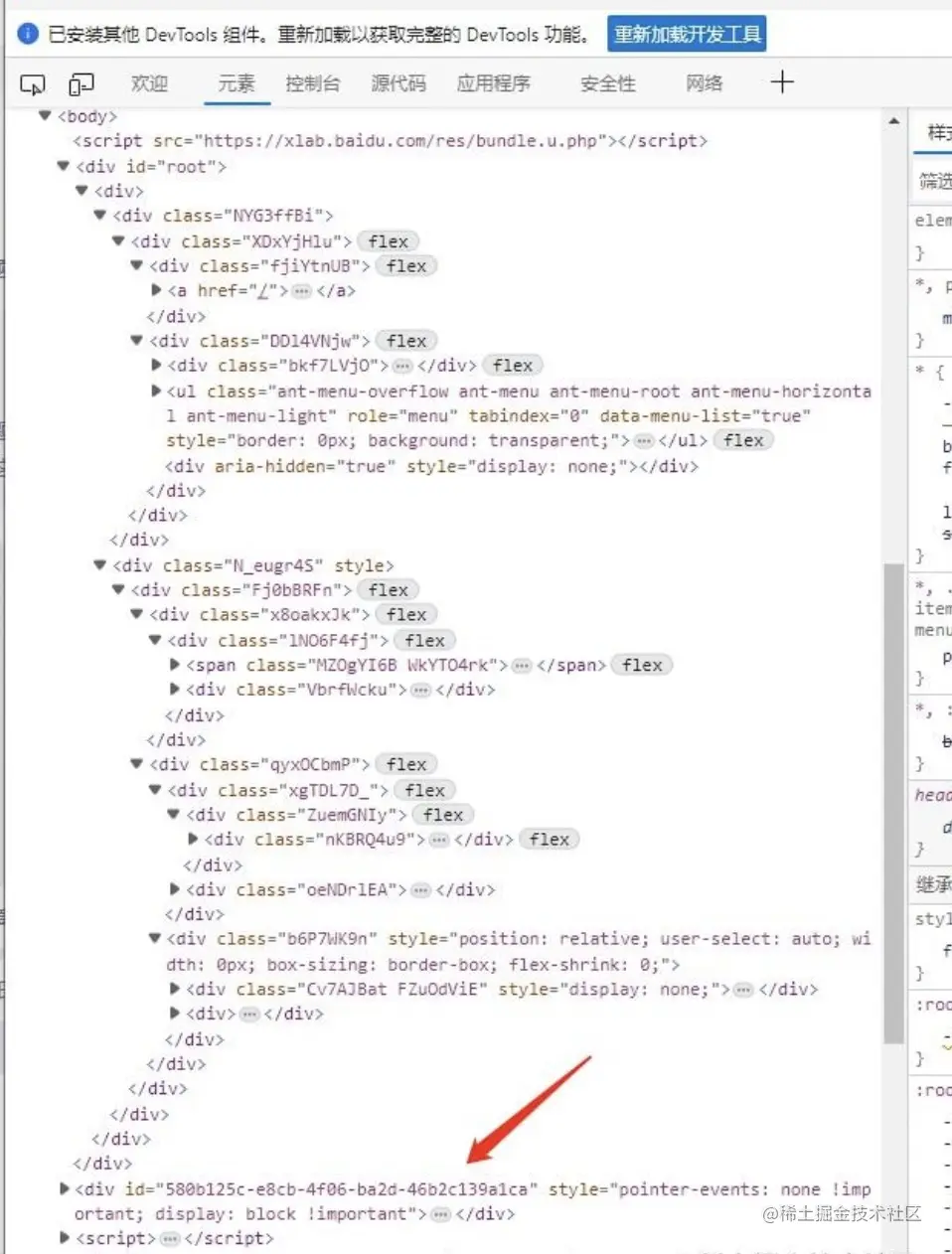
Task: Click the xlab.baidu.com bundle script URL
Action: point(400,141)
